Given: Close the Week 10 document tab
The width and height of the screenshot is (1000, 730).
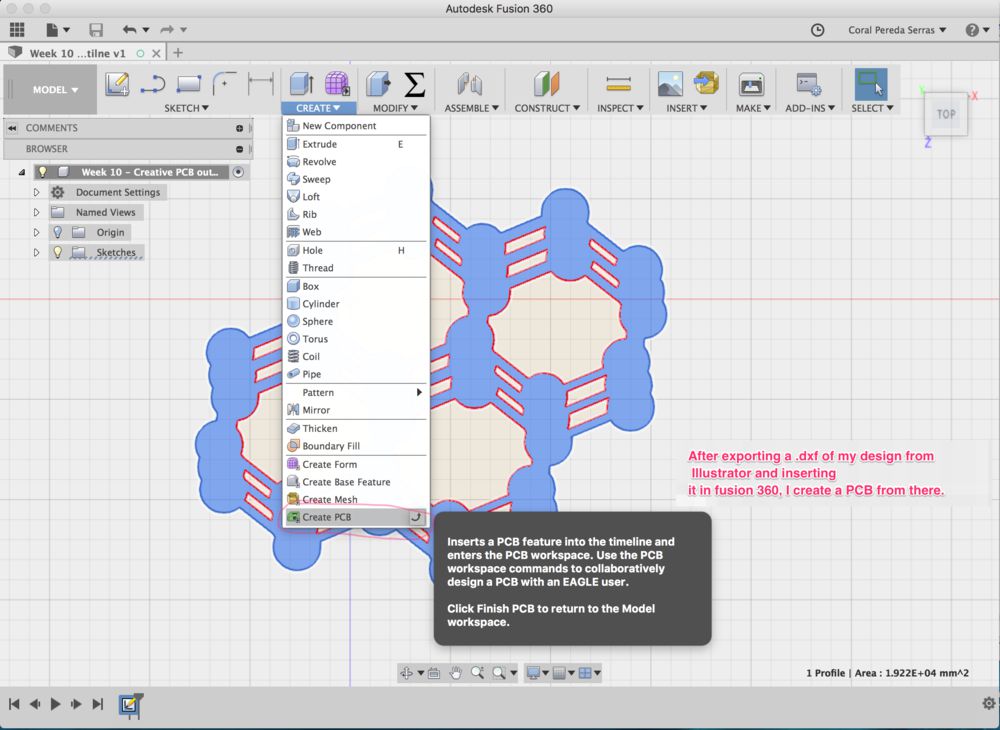Looking at the screenshot, I should [x=156, y=54].
